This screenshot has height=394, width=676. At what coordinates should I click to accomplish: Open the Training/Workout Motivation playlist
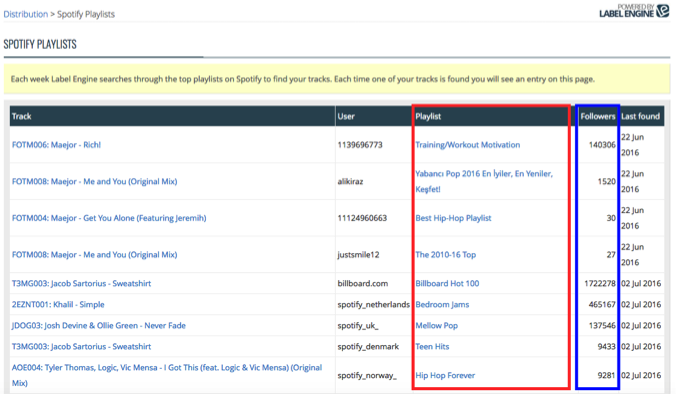(x=467, y=145)
